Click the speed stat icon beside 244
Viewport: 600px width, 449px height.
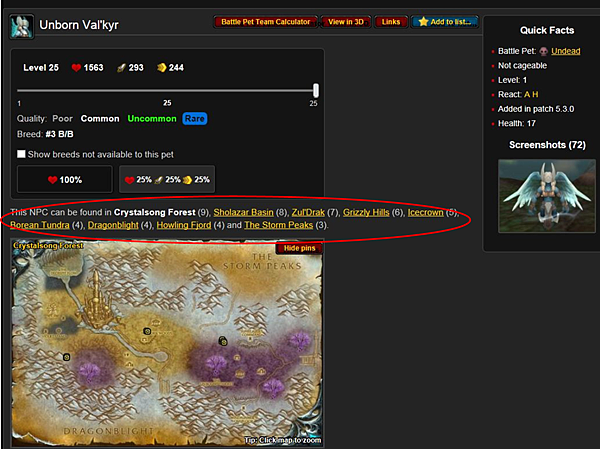pyautogui.click(x=161, y=68)
